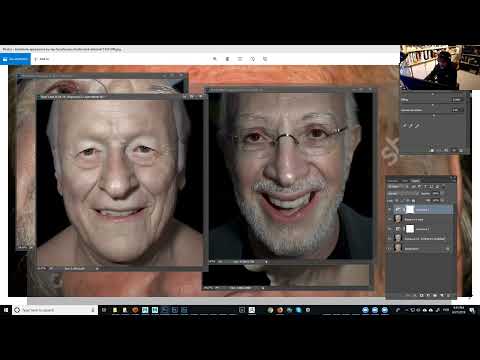
Task: Click the delete layer trash icon in Layers panel
Action: pyautogui.click(x=449, y=295)
